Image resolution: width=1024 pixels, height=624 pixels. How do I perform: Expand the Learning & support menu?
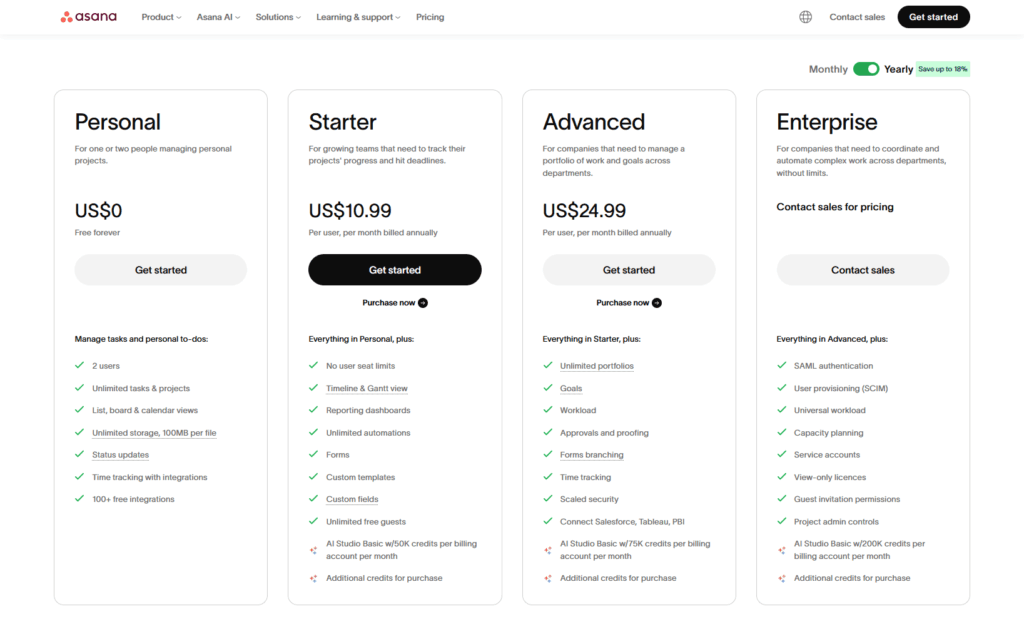click(358, 17)
